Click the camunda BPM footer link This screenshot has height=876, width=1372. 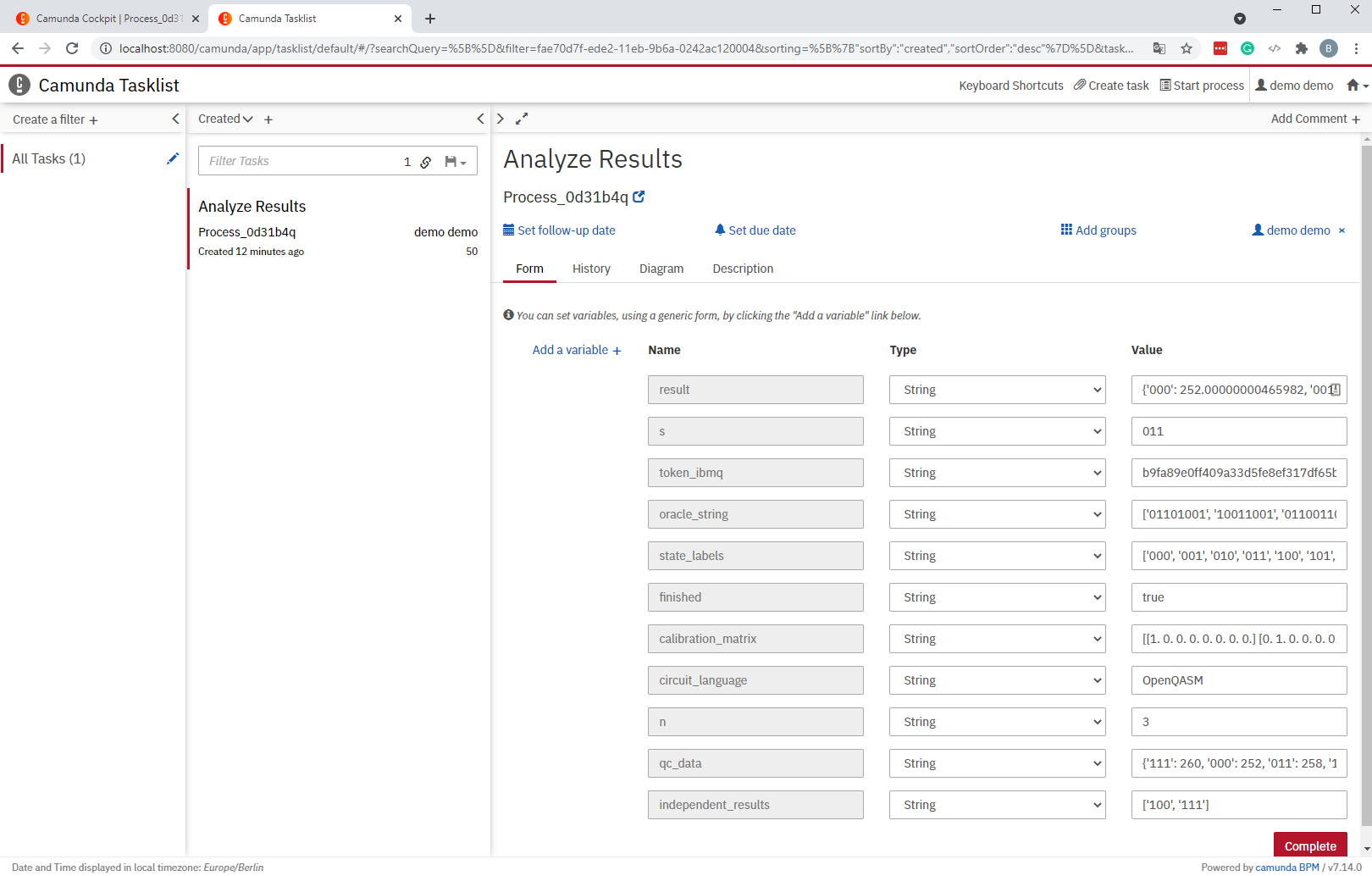(1287, 867)
